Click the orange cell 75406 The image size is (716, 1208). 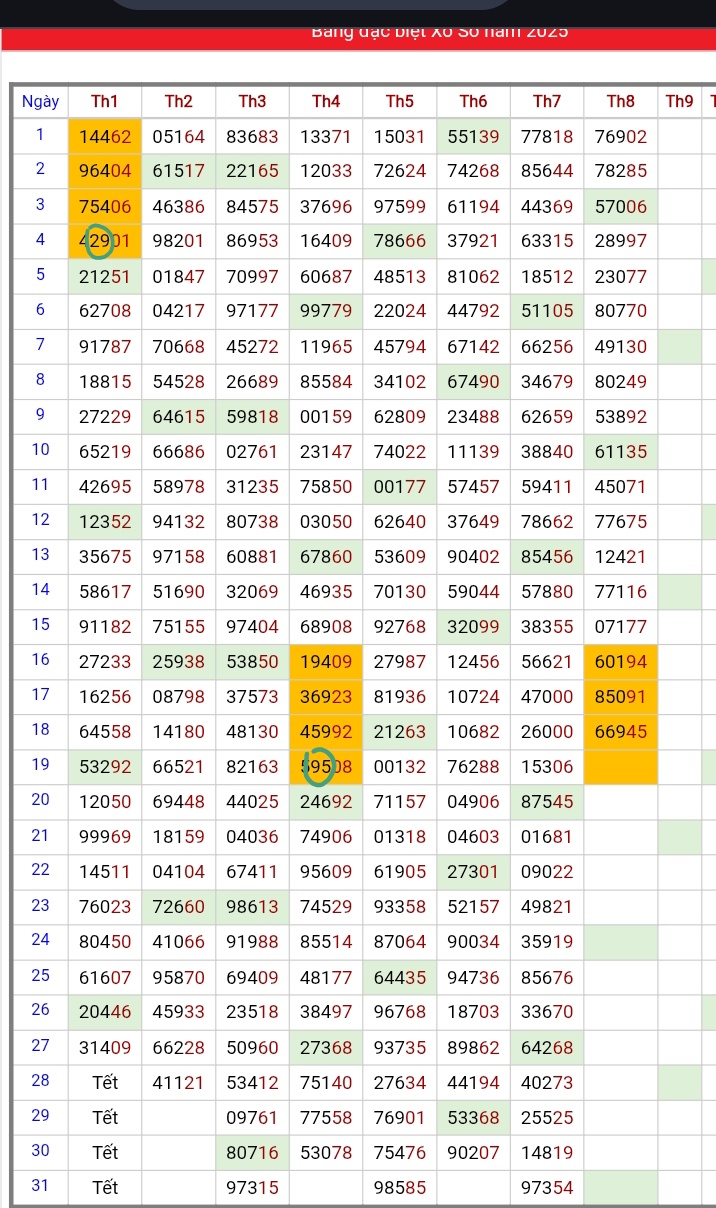tap(104, 206)
